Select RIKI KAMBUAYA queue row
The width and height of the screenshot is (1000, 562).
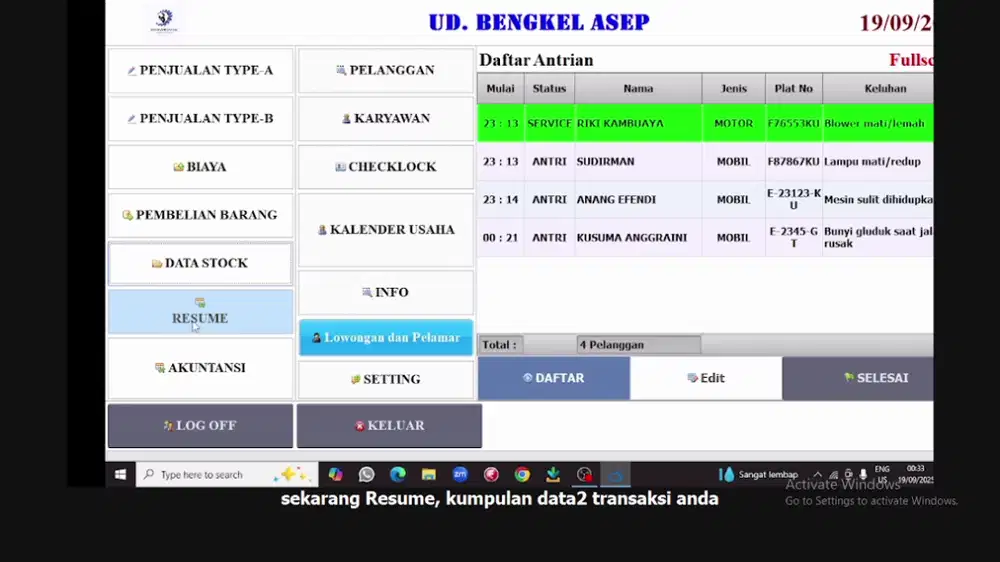click(x=638, y=124)
